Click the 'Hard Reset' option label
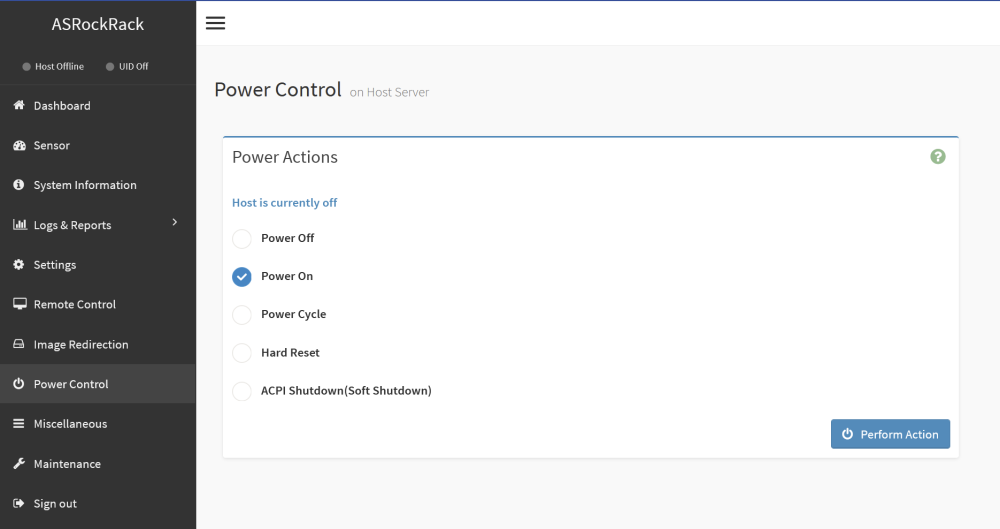Viewport: 1000px width, 529px height. click(x=290, y=352)
